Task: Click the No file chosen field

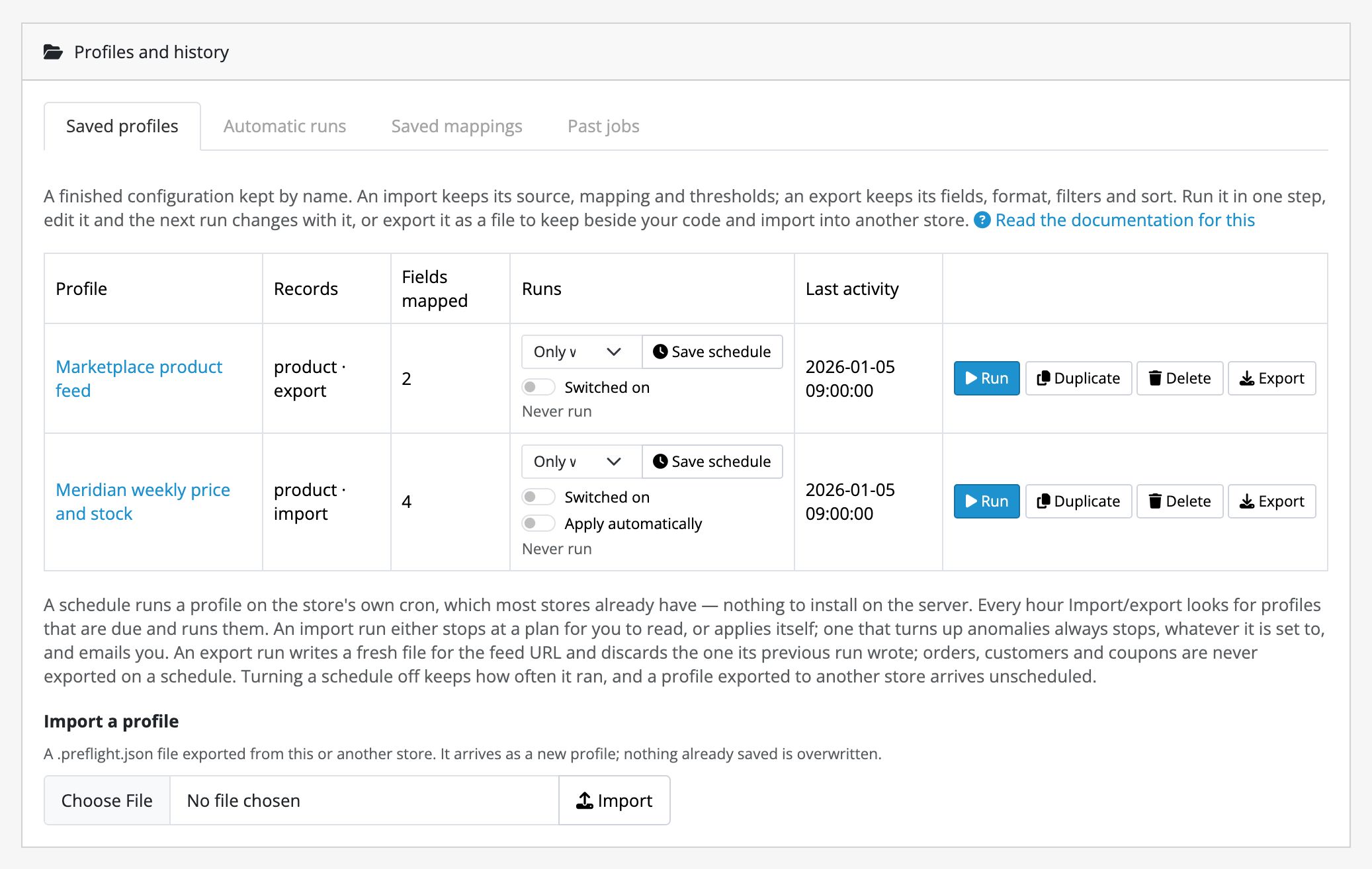Action: [364, 800]
